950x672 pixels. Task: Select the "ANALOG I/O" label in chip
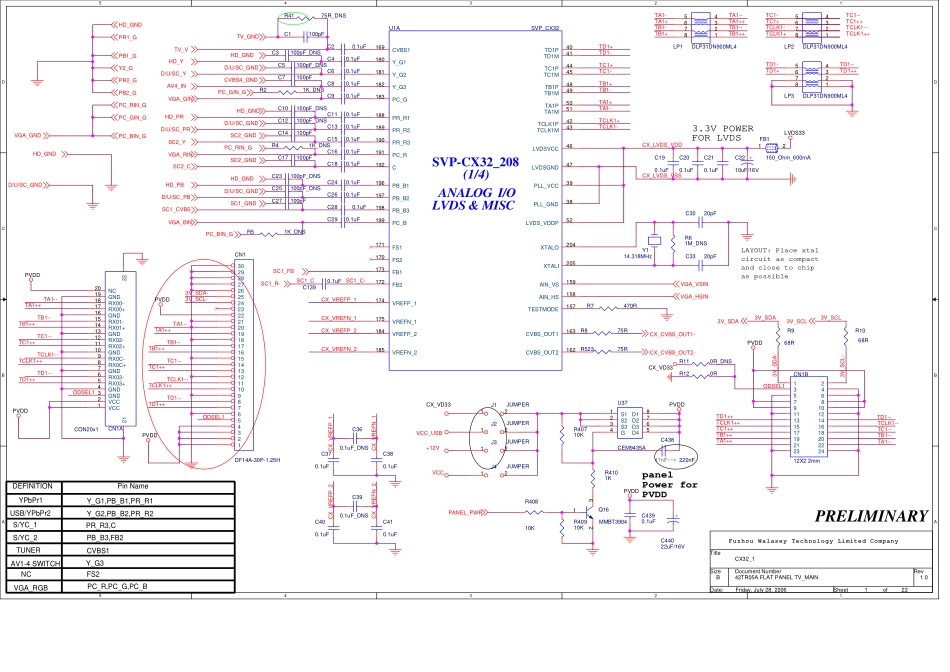[x=476, y=193]
